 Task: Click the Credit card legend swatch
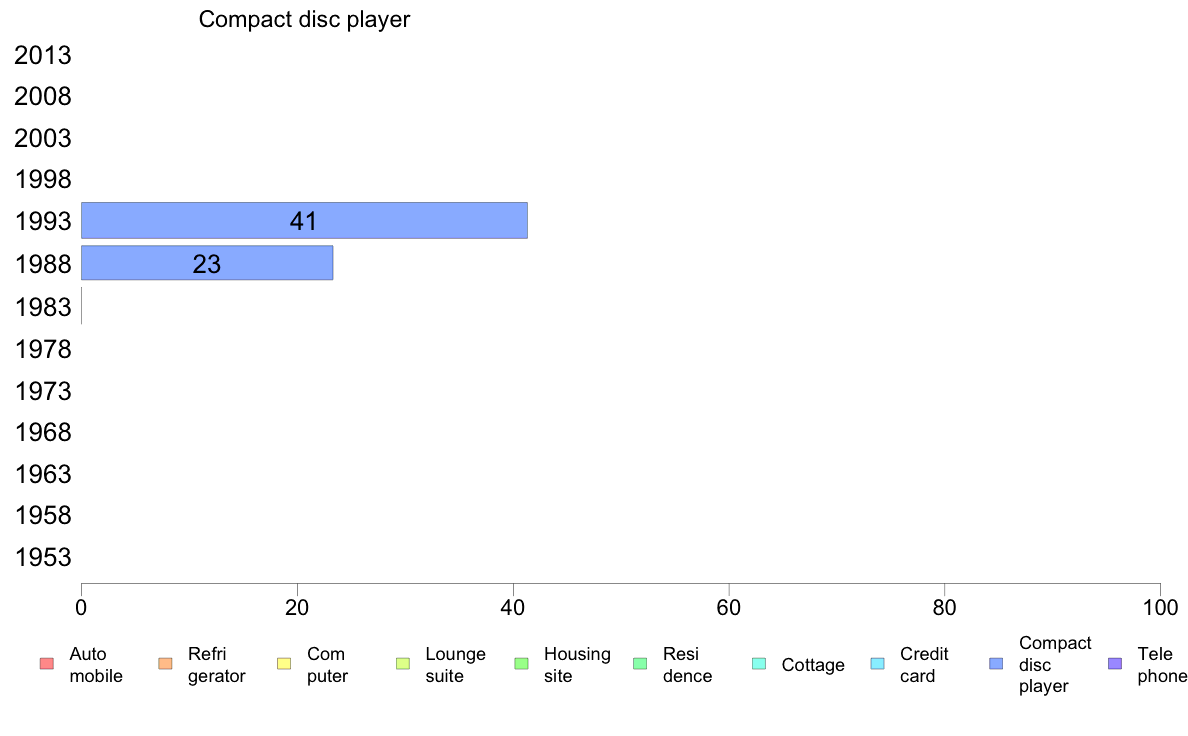click(x=877, y=664)
